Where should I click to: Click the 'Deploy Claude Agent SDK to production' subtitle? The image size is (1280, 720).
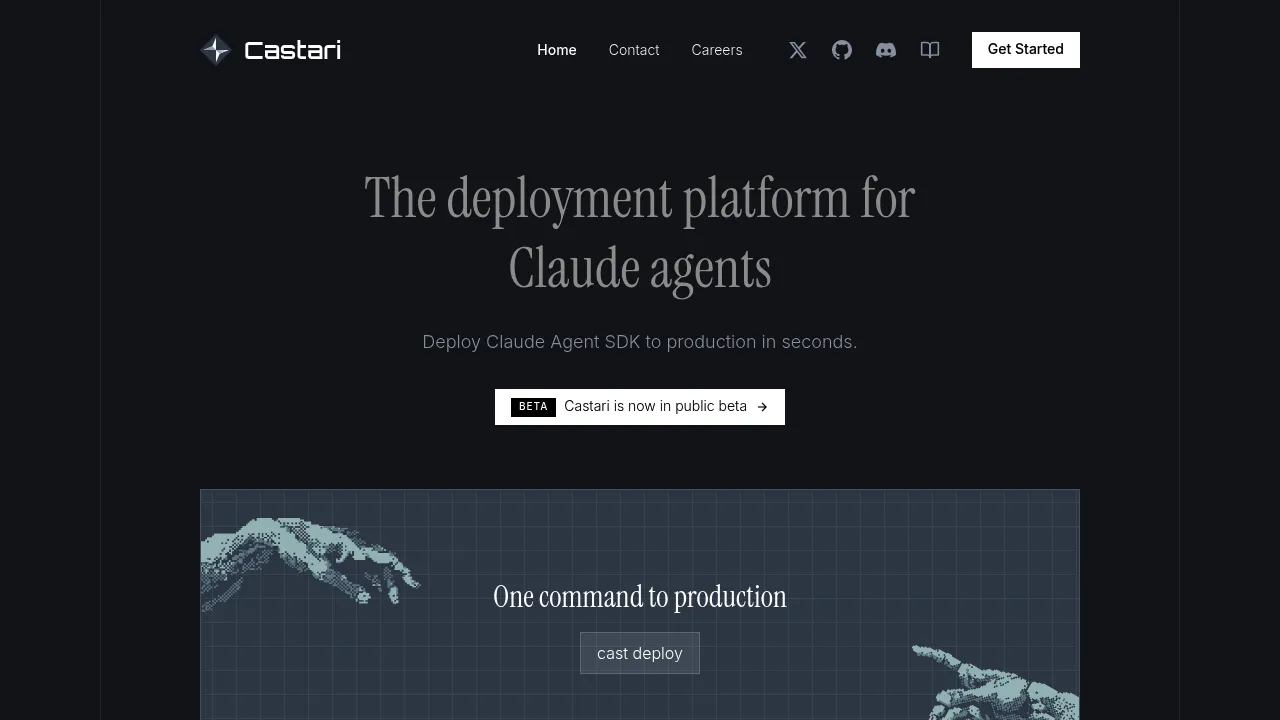tap(640, 342)
